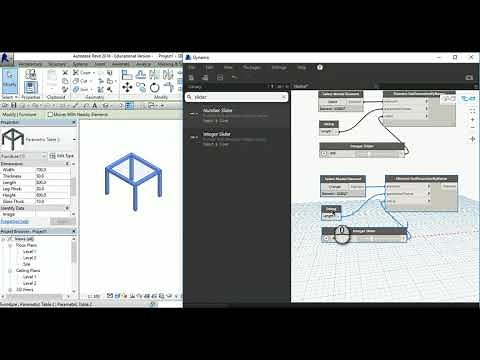The height and width of the screenshot is (360, 480).
Task: Select the Mirror Draw Axis tool
Action: pos(168,75)
